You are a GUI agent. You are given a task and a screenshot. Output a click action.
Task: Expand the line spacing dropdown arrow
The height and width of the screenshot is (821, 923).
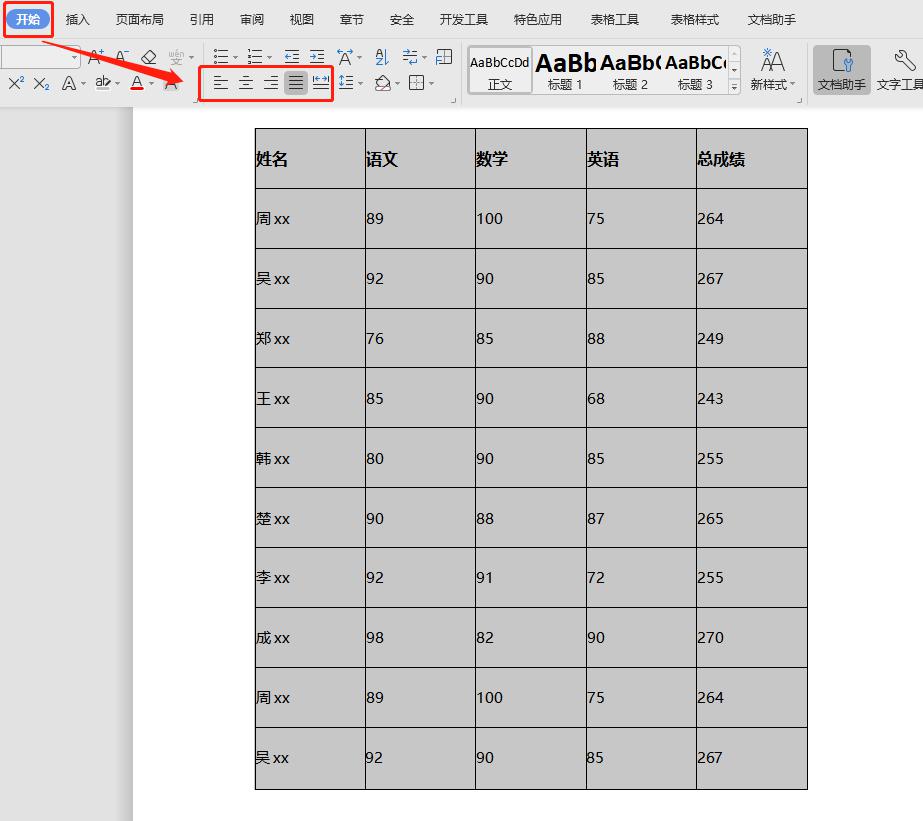pos(360,84)
